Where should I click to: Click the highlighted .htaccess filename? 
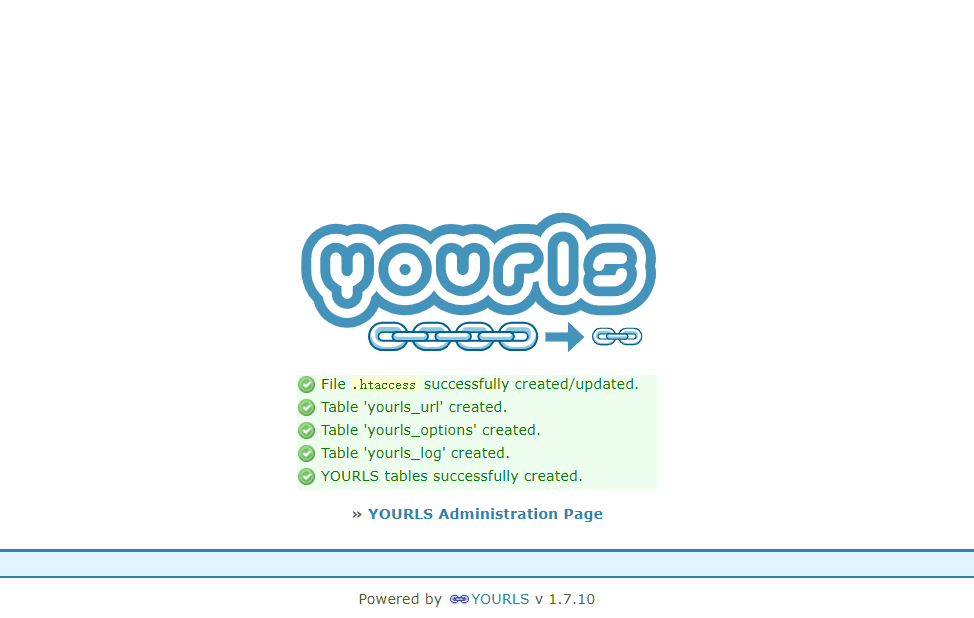384,385
